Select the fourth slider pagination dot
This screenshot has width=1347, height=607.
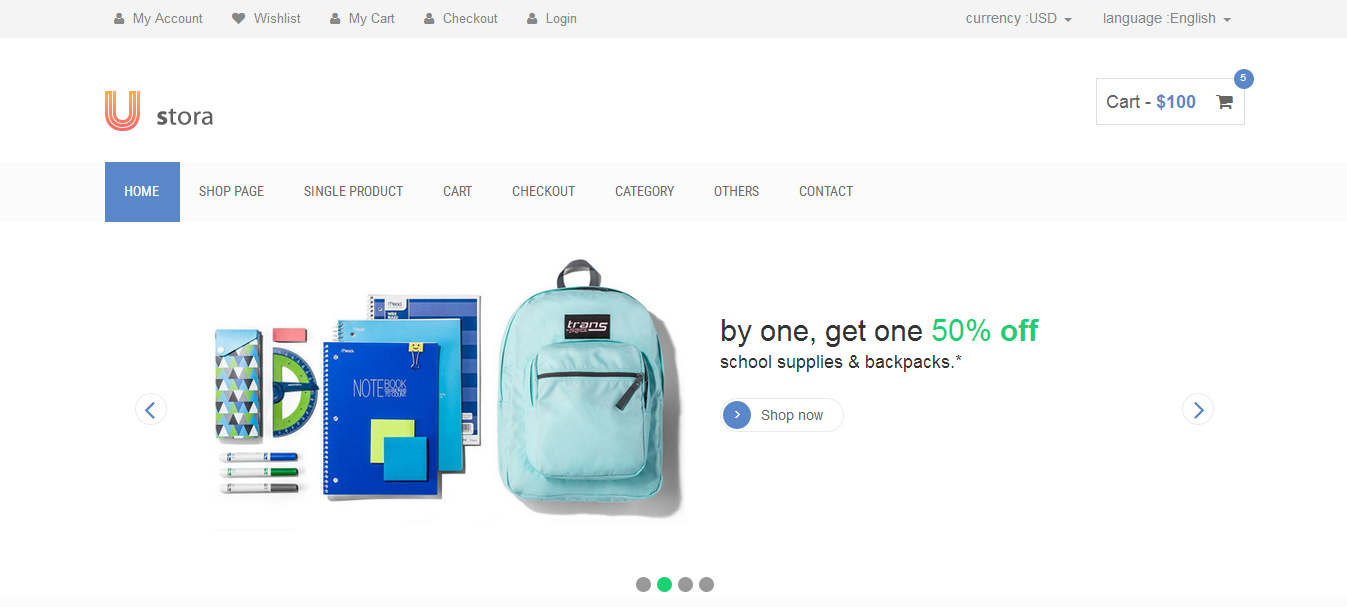pos(706,584)
